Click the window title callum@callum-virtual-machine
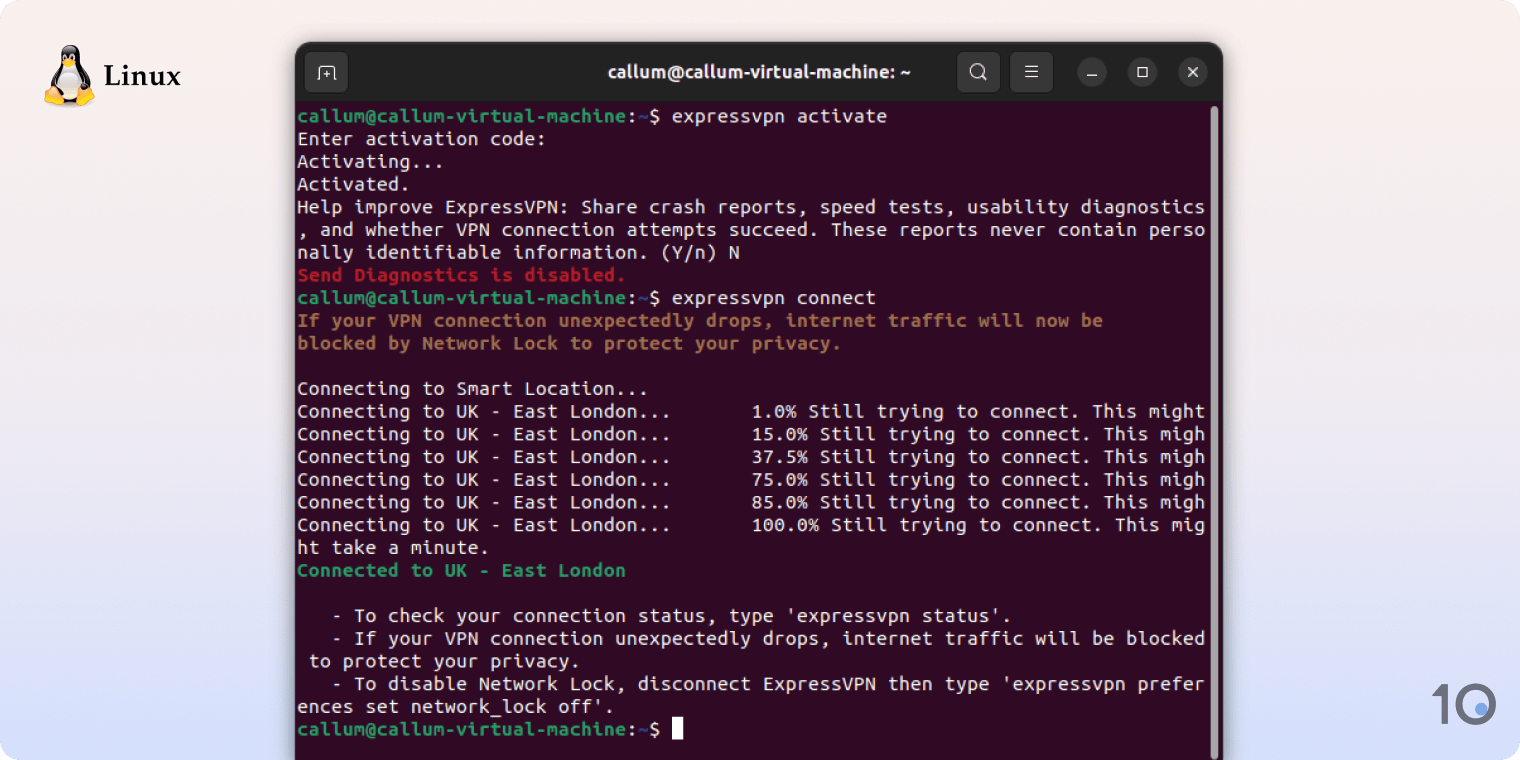 (x=759, y=72)
